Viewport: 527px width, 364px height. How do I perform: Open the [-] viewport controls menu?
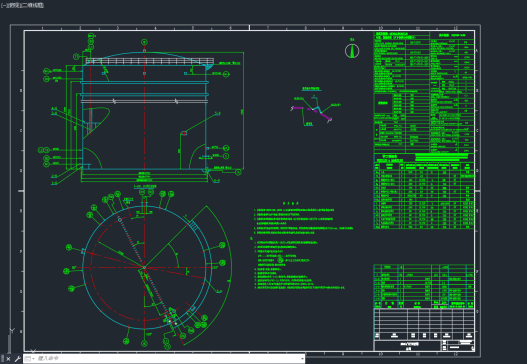point(4,5)
